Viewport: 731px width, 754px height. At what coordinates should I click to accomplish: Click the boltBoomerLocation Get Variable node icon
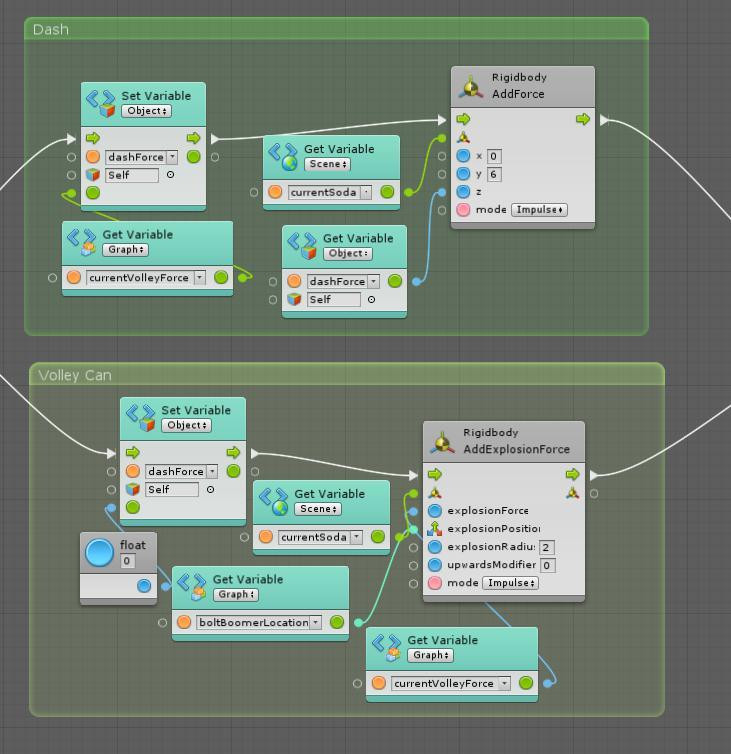[x=191, y=586]
